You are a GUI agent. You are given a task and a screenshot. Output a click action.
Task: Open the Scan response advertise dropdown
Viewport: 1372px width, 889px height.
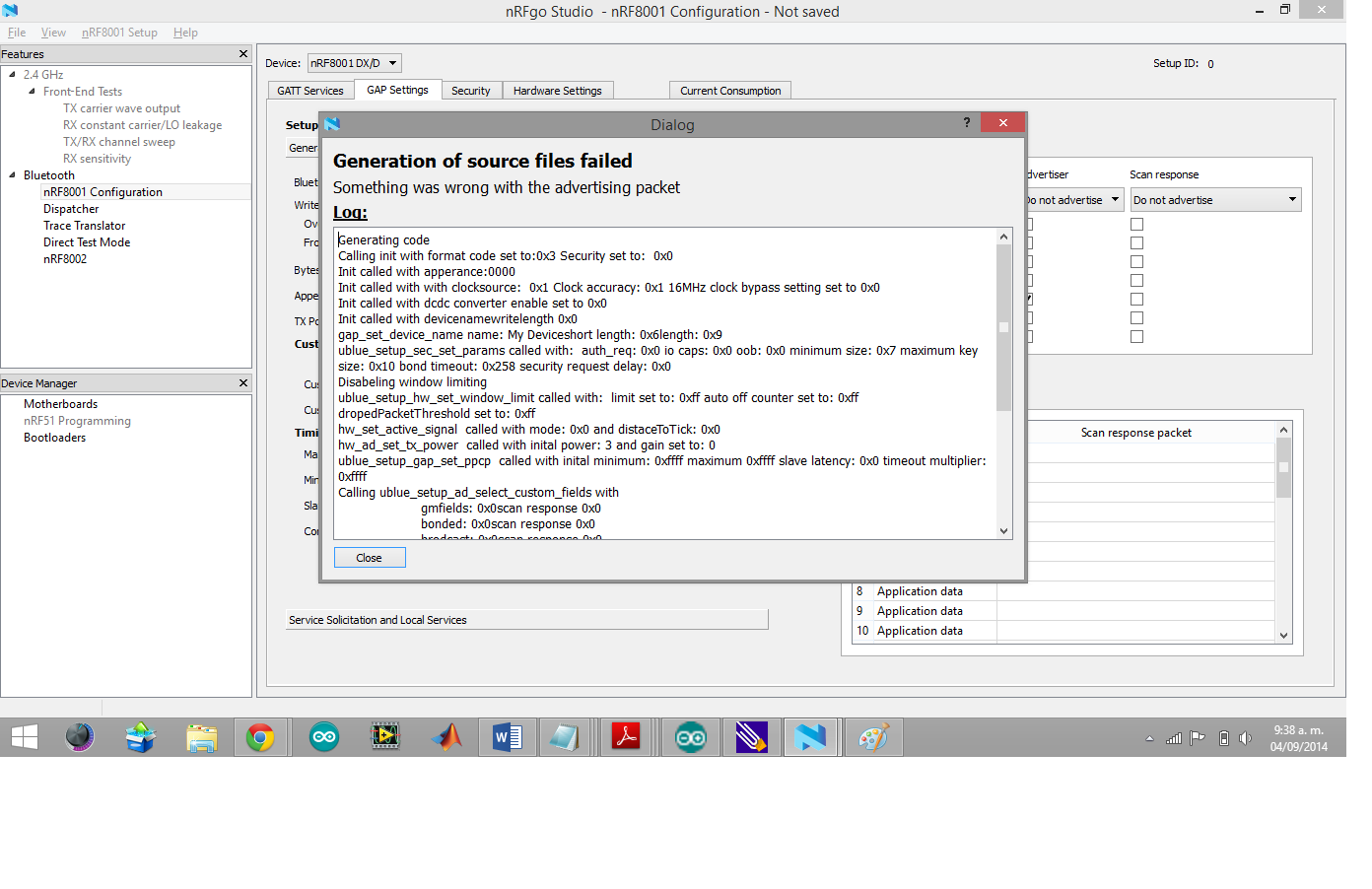pyautogui.click(x=1215, y=200)
